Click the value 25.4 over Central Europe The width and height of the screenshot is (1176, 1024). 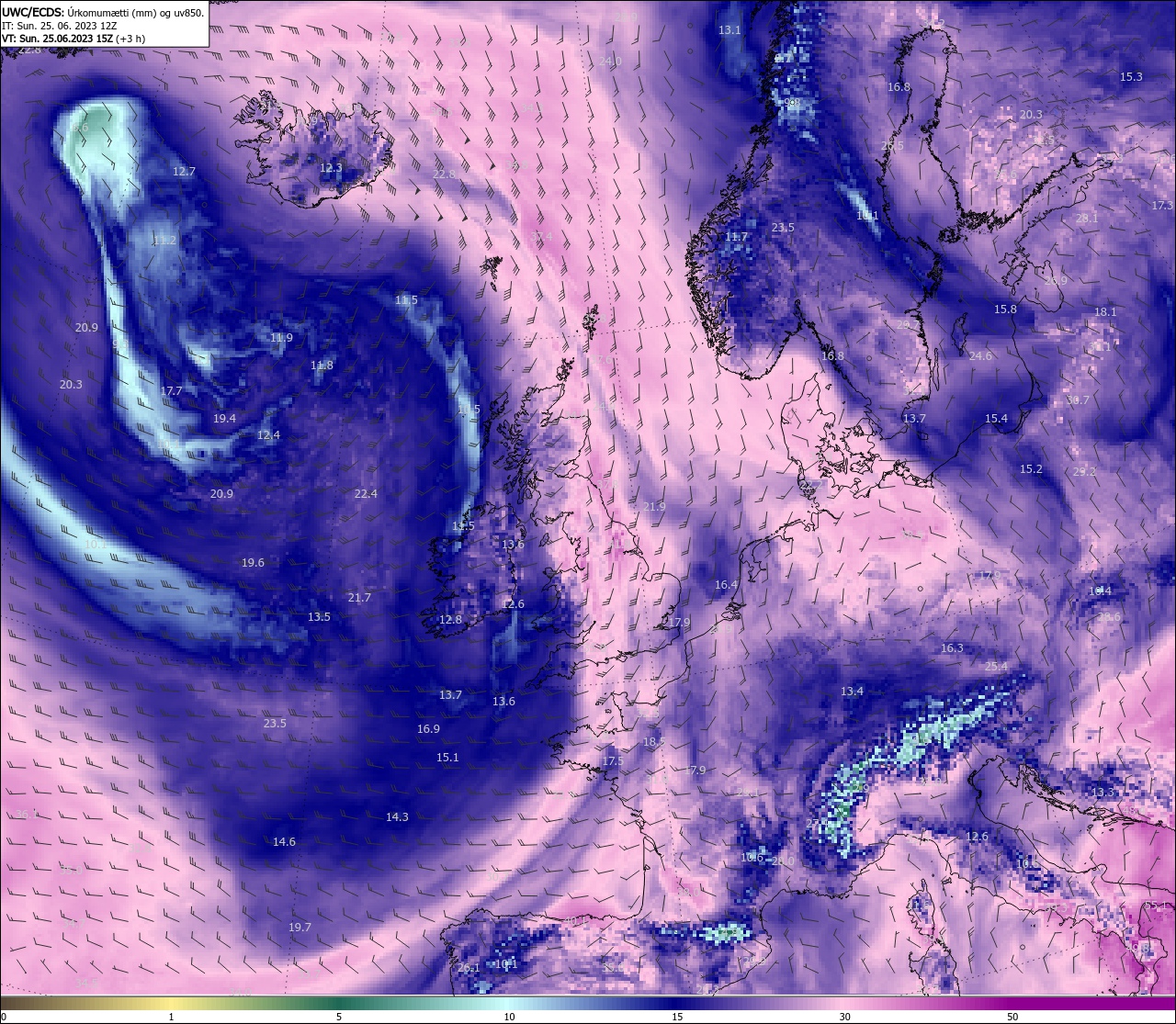pos(996,667)
